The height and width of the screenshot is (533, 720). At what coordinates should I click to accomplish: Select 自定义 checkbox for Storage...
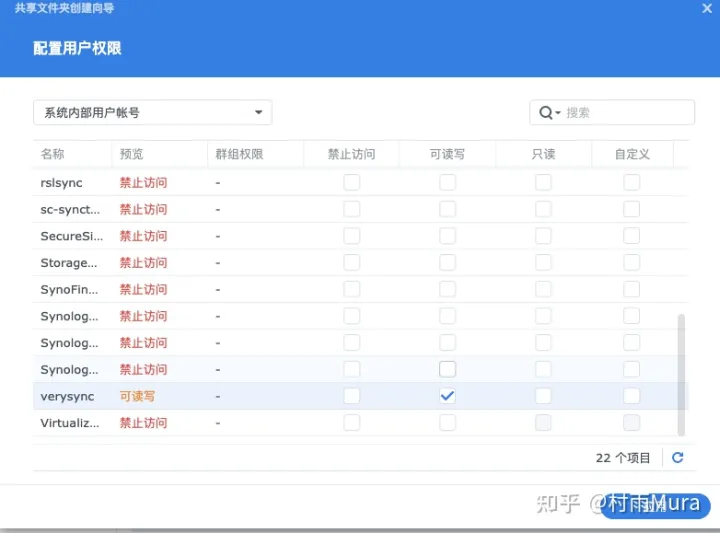point(632,262)
